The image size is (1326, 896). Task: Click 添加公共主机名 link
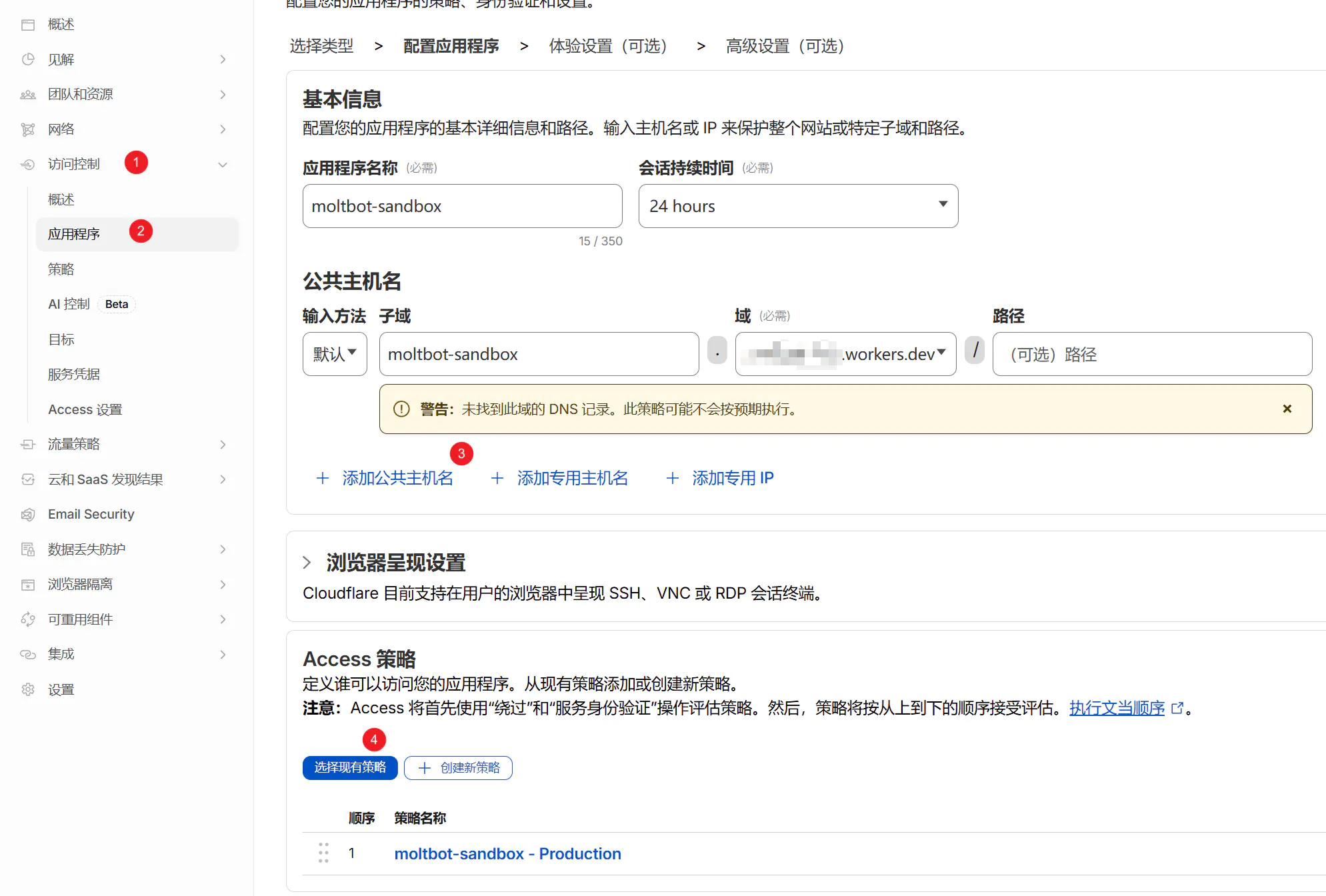[397, 478]
